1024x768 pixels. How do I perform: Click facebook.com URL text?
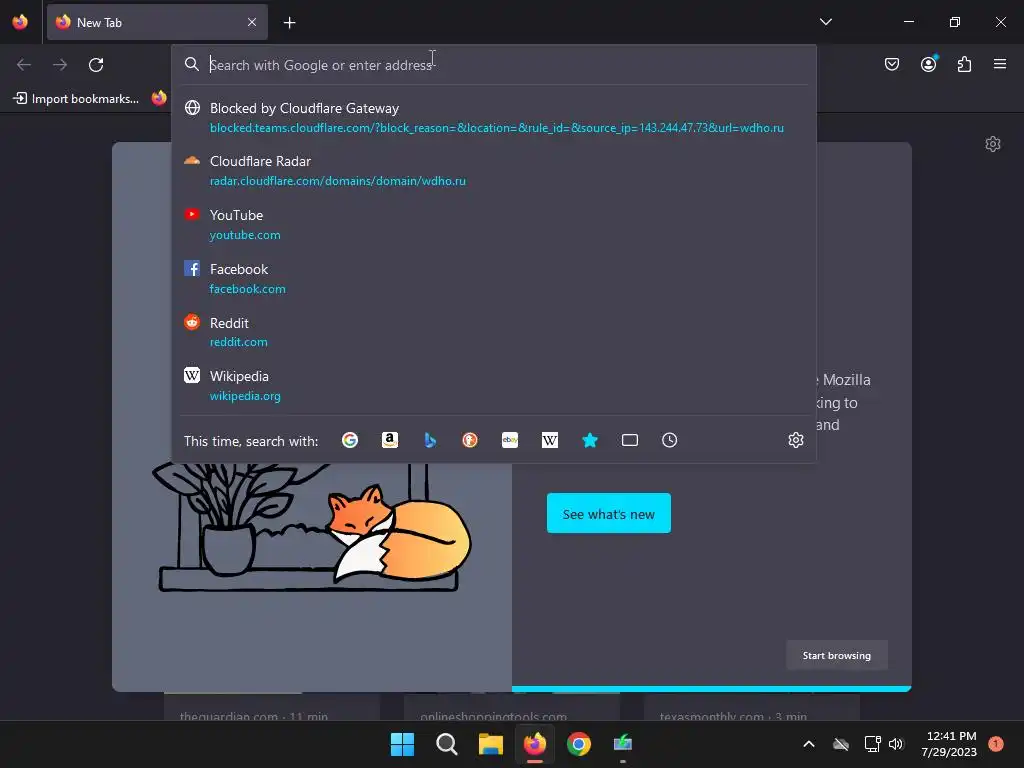248,289
